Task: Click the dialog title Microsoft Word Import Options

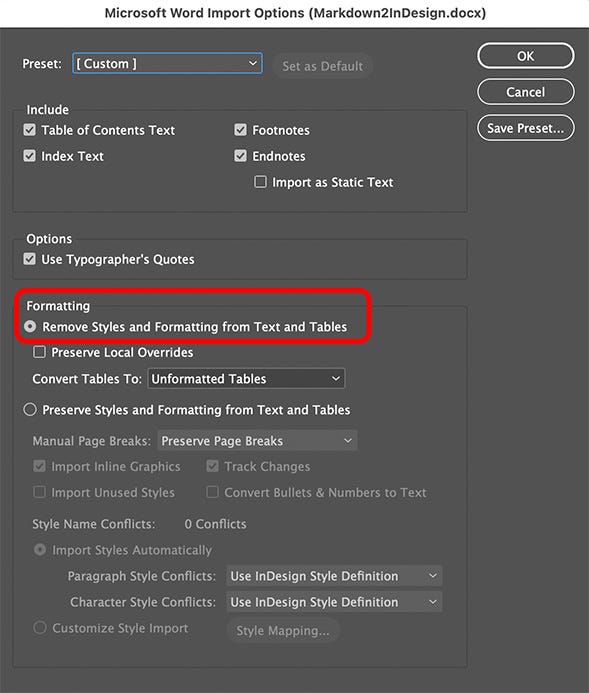Action: point(295,13)
